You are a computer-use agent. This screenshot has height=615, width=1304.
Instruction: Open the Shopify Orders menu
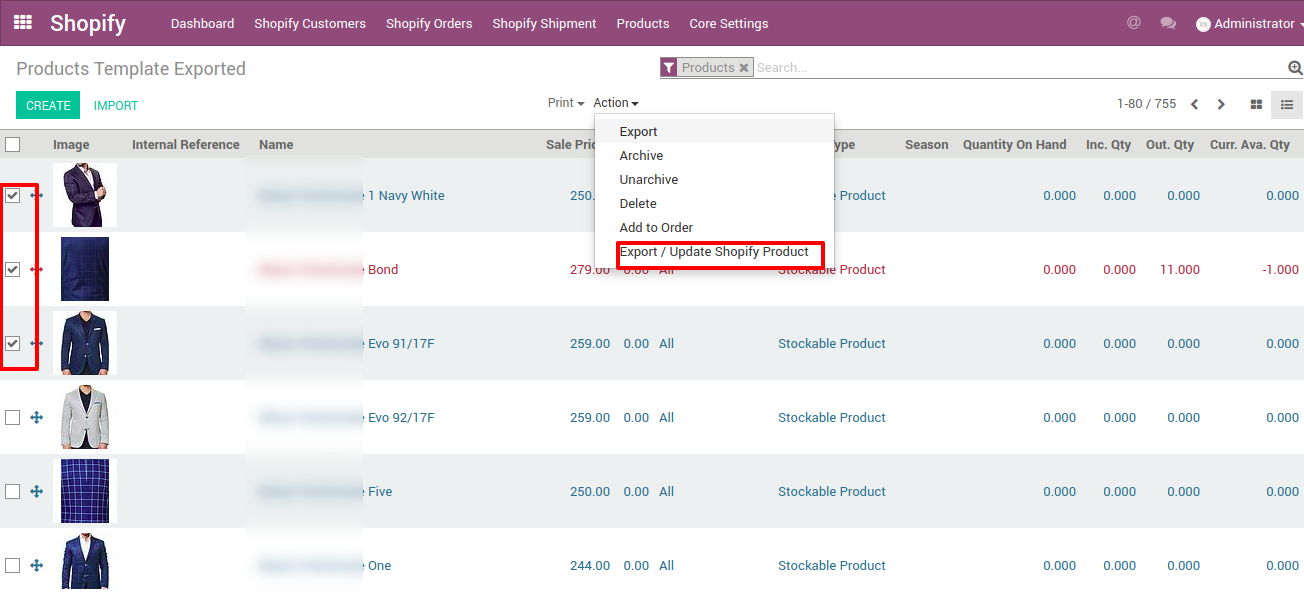tap(429, 23)
